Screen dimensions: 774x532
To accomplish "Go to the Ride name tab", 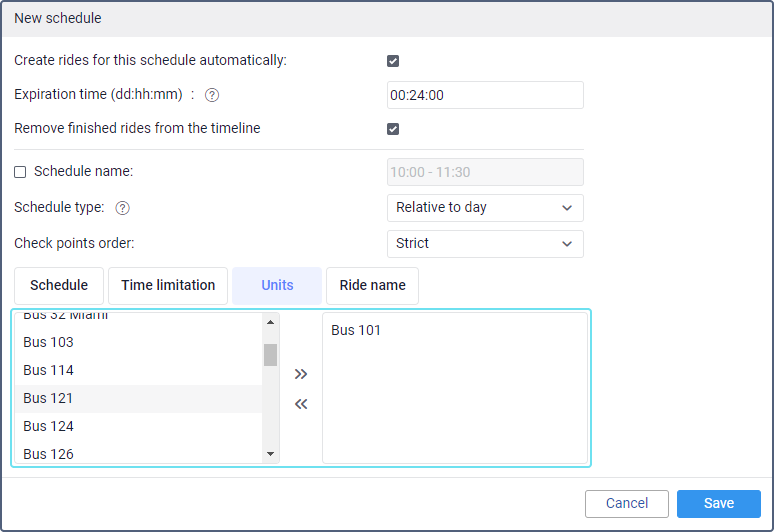I will click(372, 285).
